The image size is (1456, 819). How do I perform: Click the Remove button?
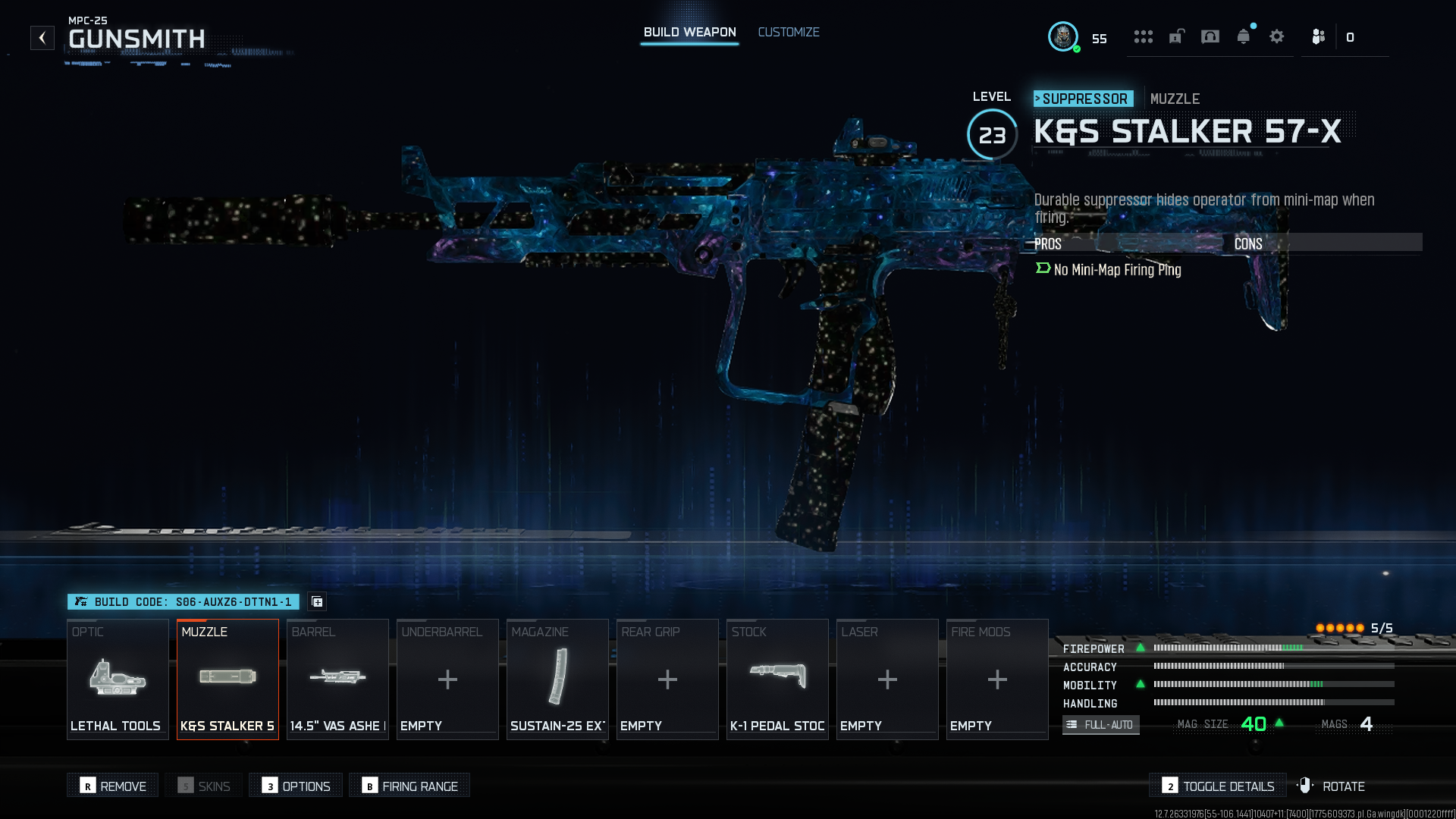click(113, 786)
